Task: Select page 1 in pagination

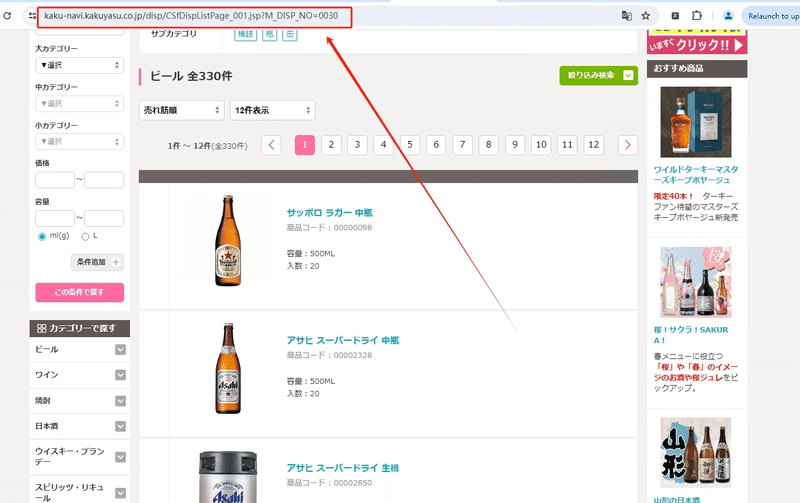Action: tap(305, 145)
